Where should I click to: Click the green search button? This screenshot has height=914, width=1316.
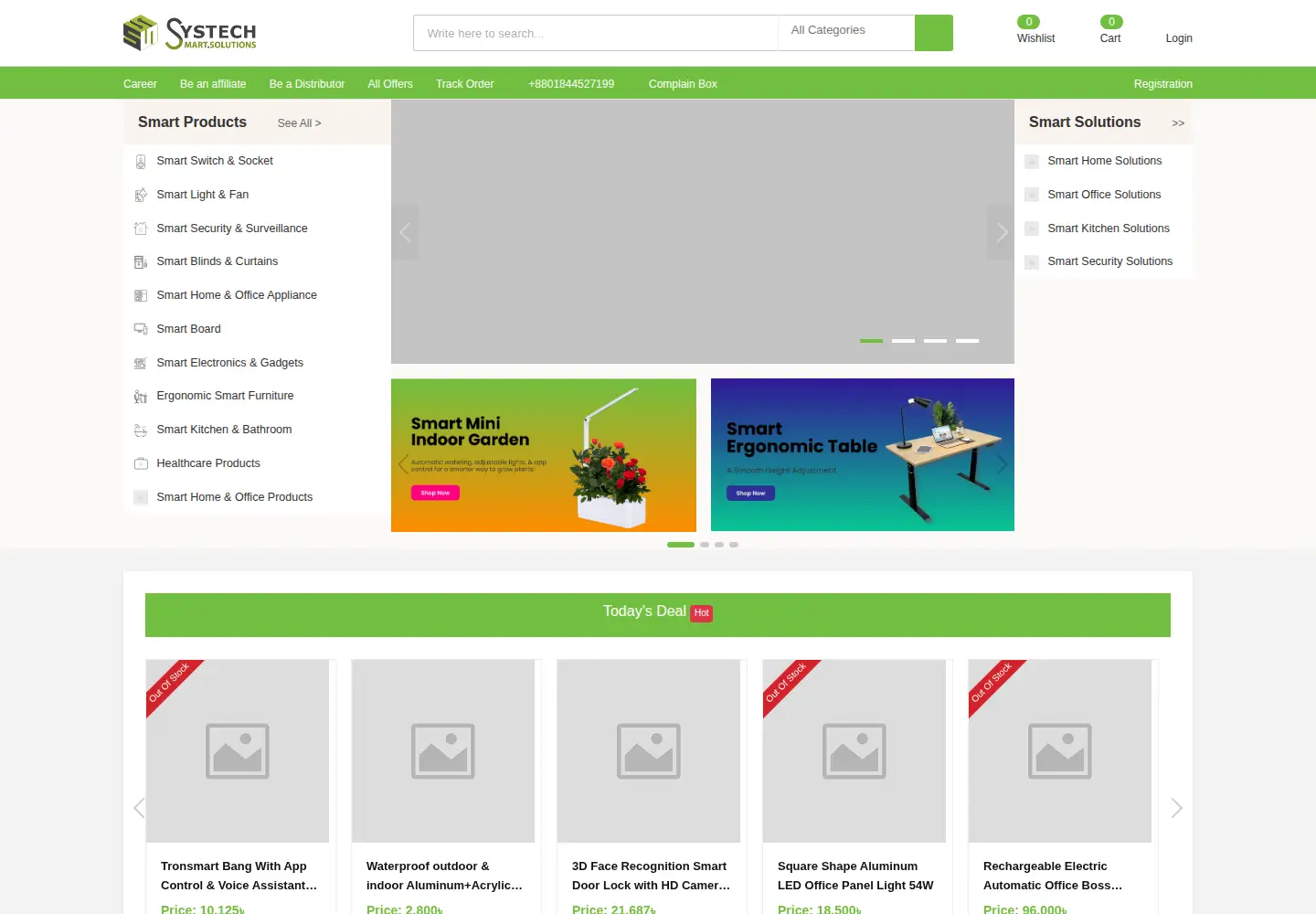[x=934, y=33]
